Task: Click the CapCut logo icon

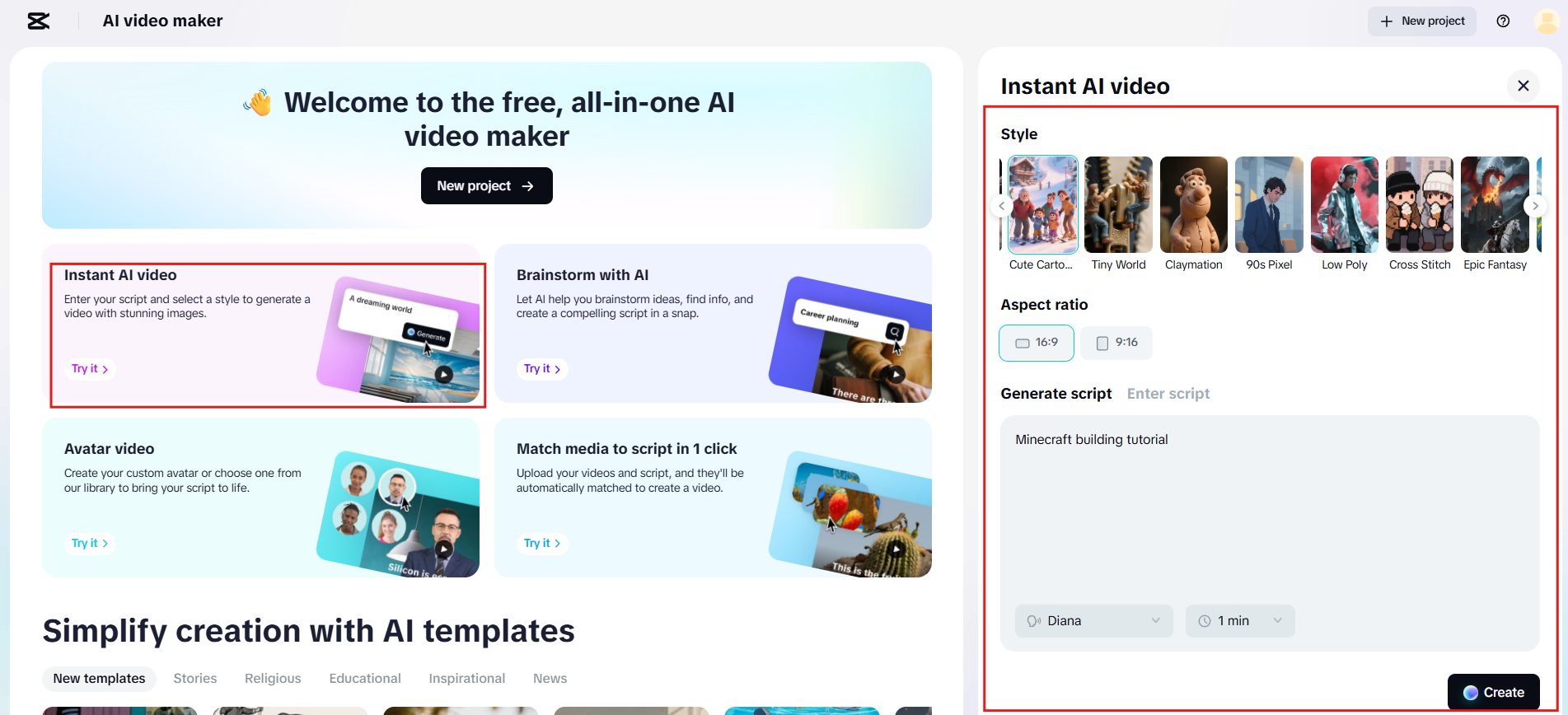Action: tap(39, 21)
